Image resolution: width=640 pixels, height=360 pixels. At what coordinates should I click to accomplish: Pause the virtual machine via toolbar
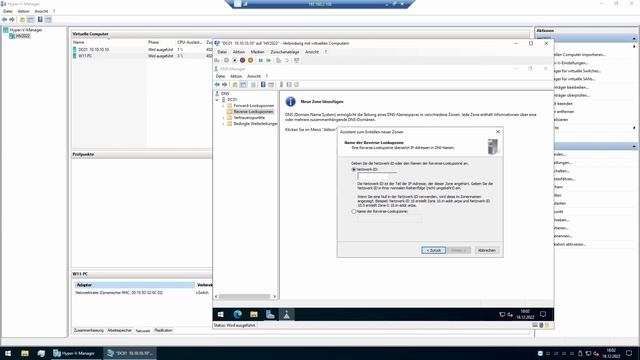(260, 60)
